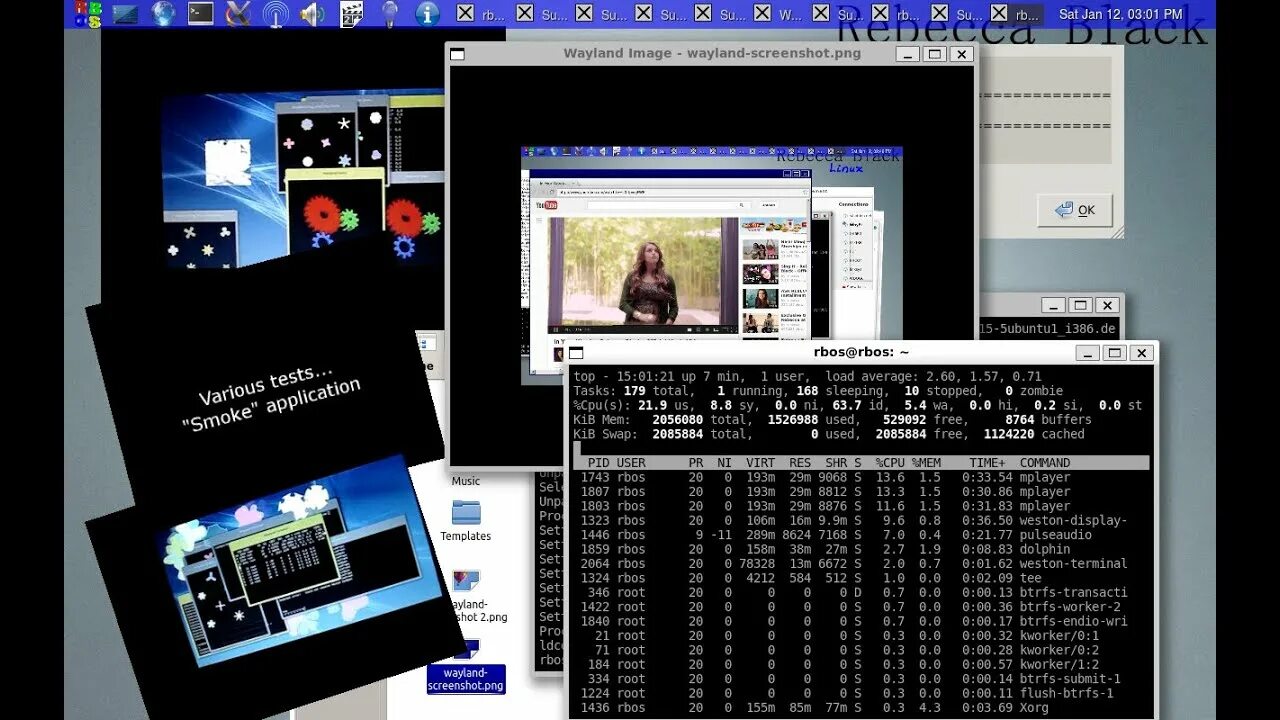This screenshot has width=1280, height=720.
Task: Click the Wayland Image title bar text
Action: click(x=712, y=53)
